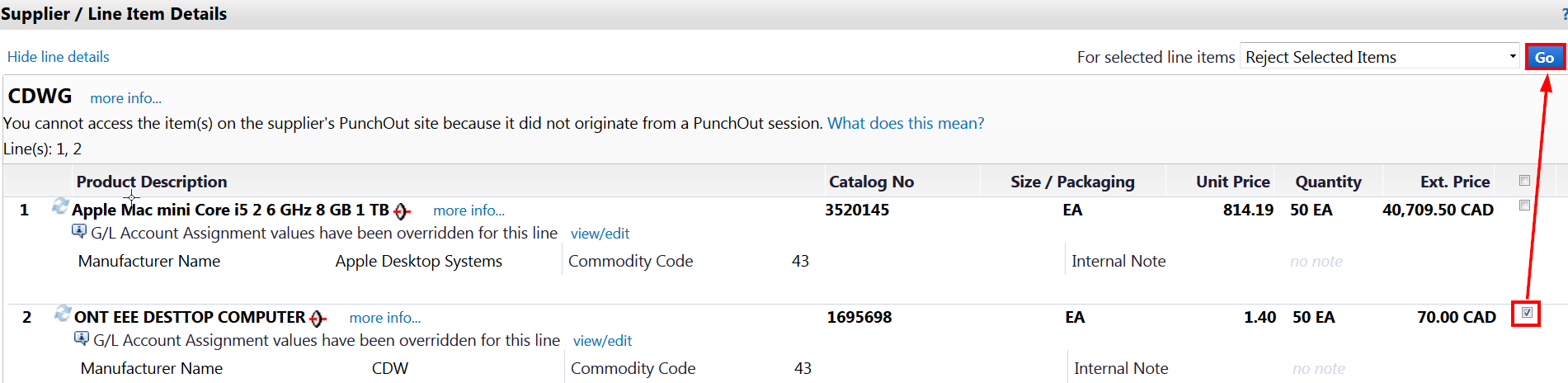Screen dimensions: 1568x383
Task: Click the Go button
Action: (x=1544, y=57)
